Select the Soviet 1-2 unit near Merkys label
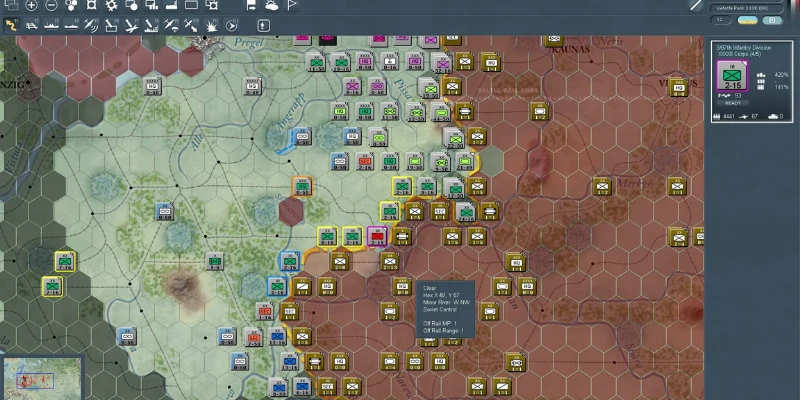This screenshot has width=800, height=400. pos(603,187)
